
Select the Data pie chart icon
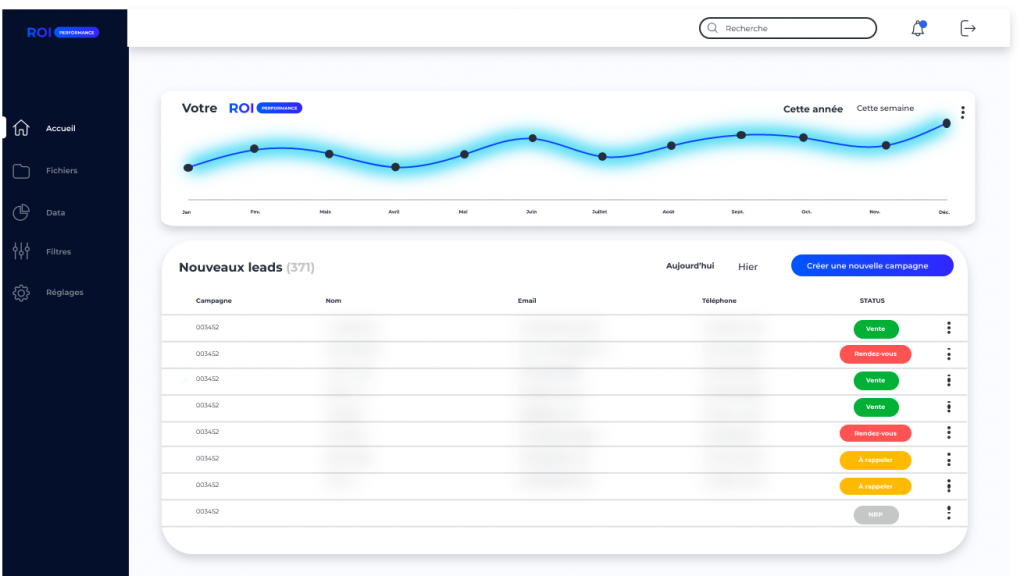tap(21, 212)
